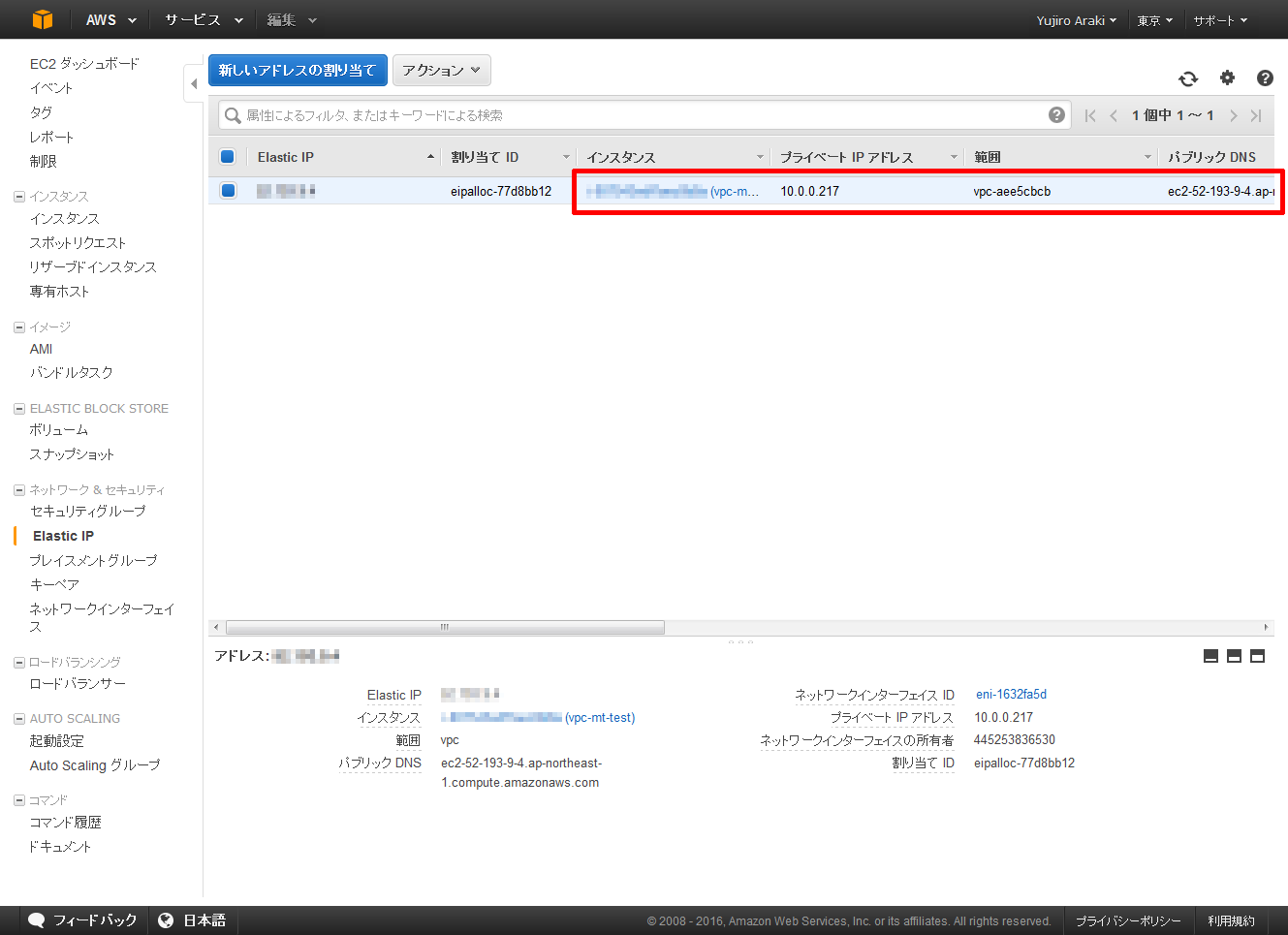Open the table settings gear icon
The height and width of the screenshot is (935, 1288).
point(1227,78)
